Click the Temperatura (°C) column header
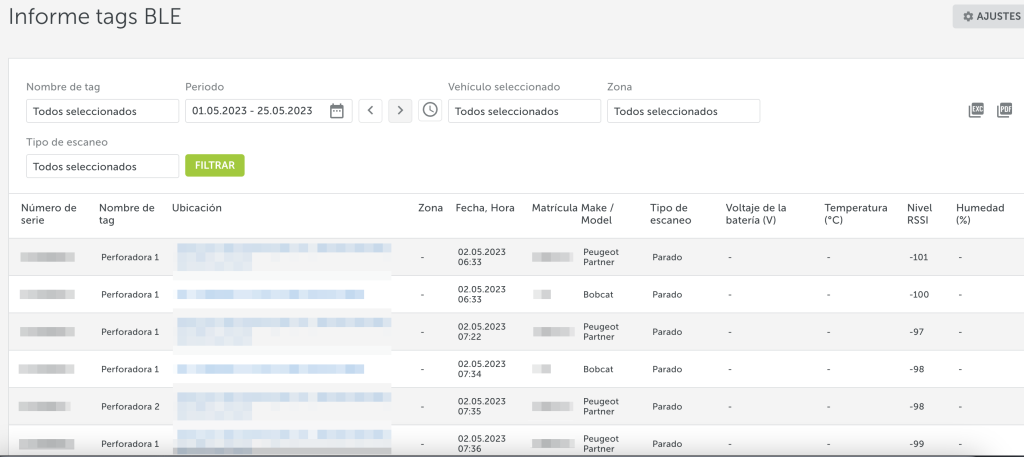Image resolution: width=1024 pixels, height=457 pixels. click(x=855, y=214)
